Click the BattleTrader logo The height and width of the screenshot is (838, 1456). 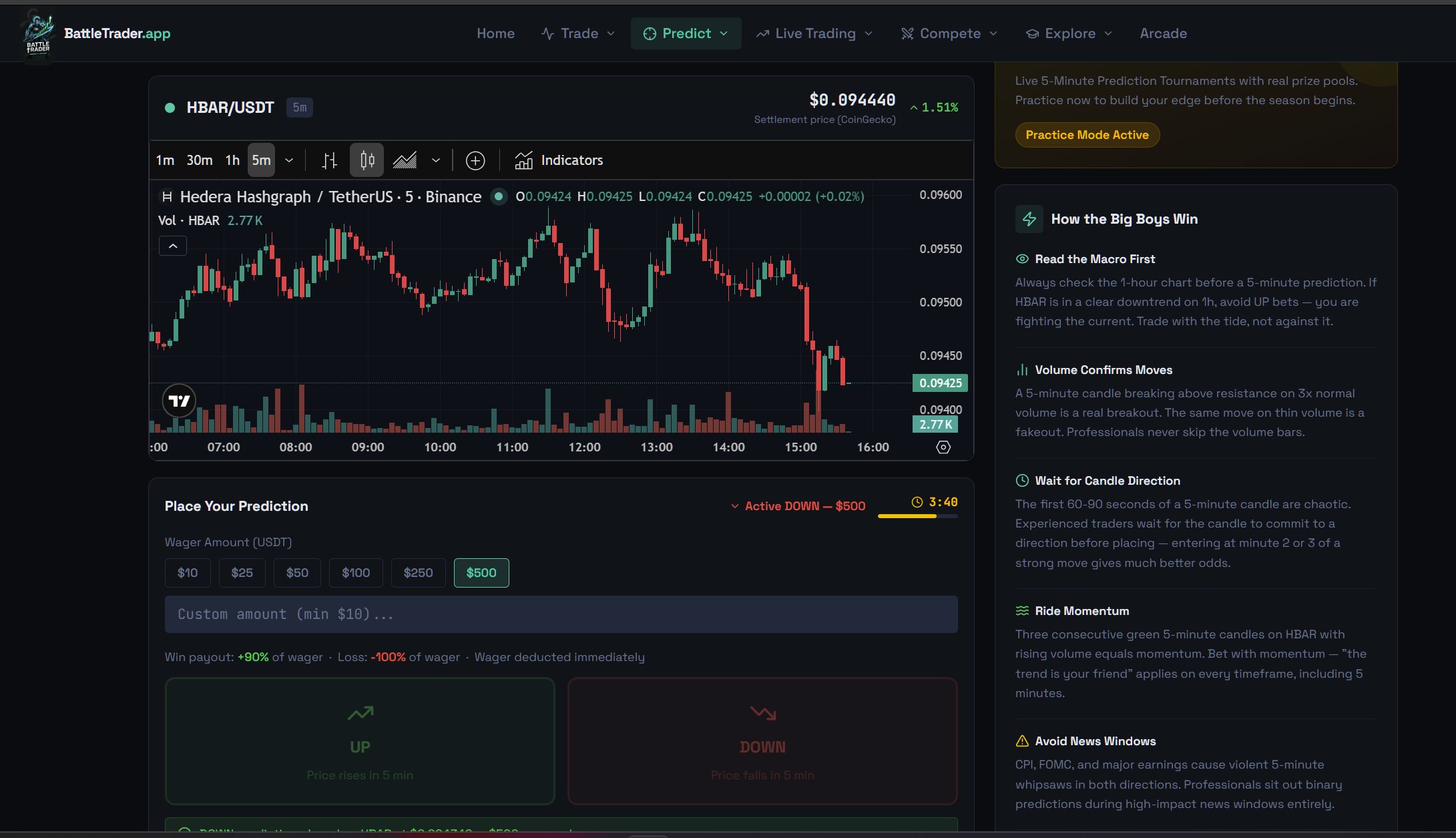tap(37, 34)
